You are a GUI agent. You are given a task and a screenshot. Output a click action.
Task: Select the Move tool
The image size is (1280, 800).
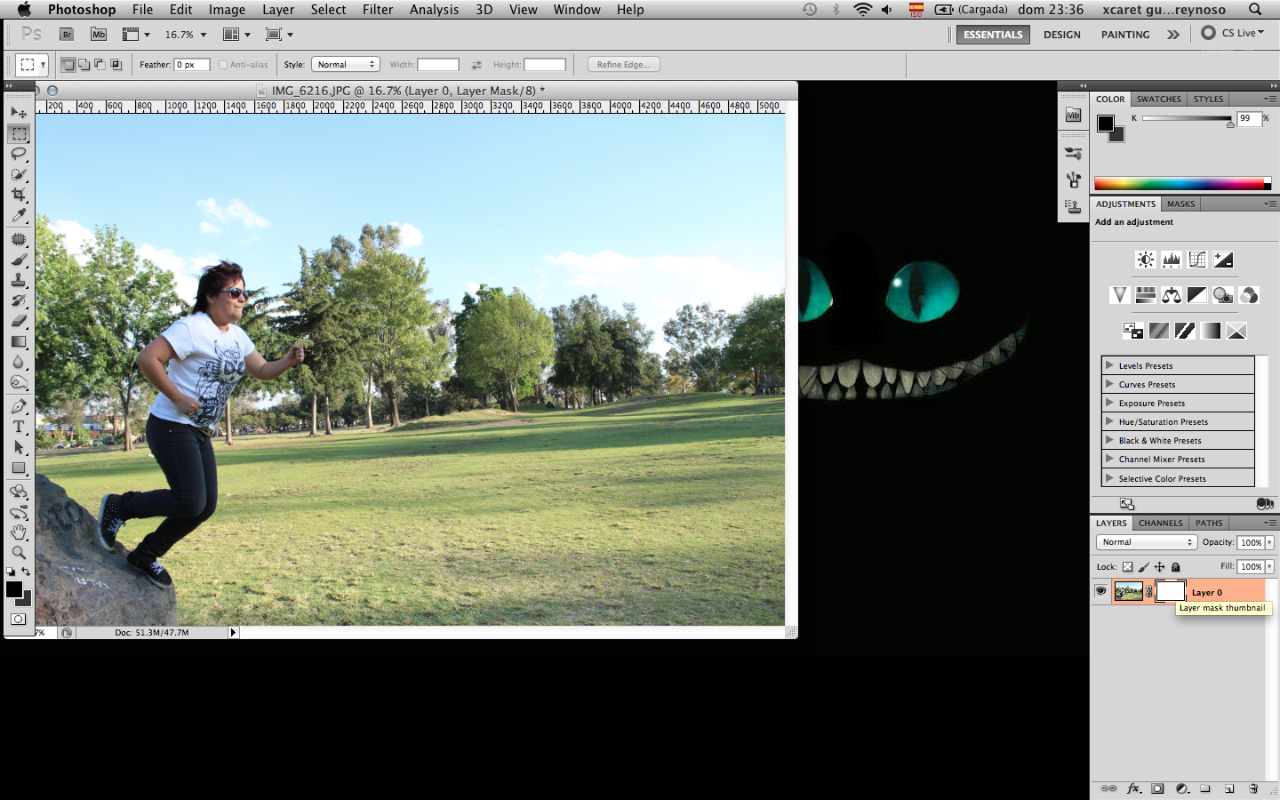point(19,112)
